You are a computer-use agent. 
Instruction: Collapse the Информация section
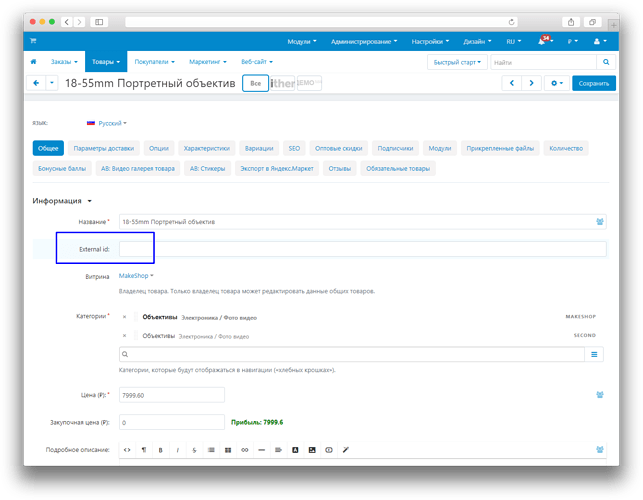point(62,201)
